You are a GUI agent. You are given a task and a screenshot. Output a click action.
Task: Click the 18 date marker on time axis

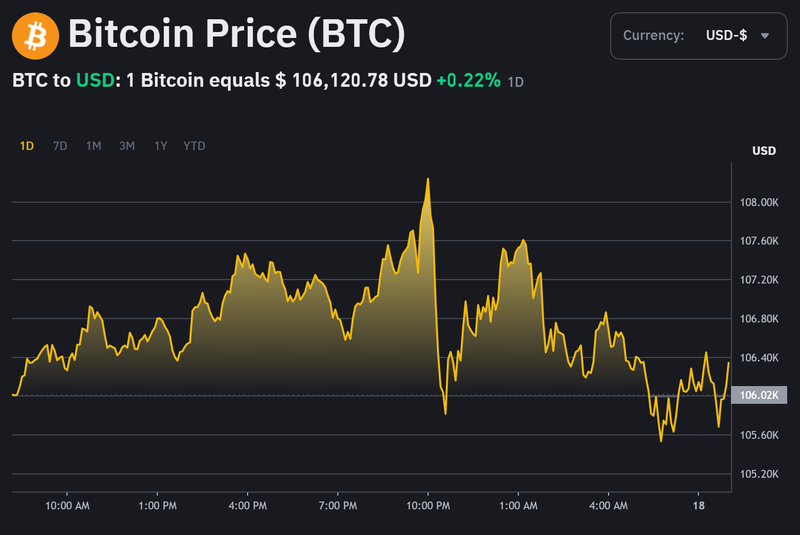point(698,507)
